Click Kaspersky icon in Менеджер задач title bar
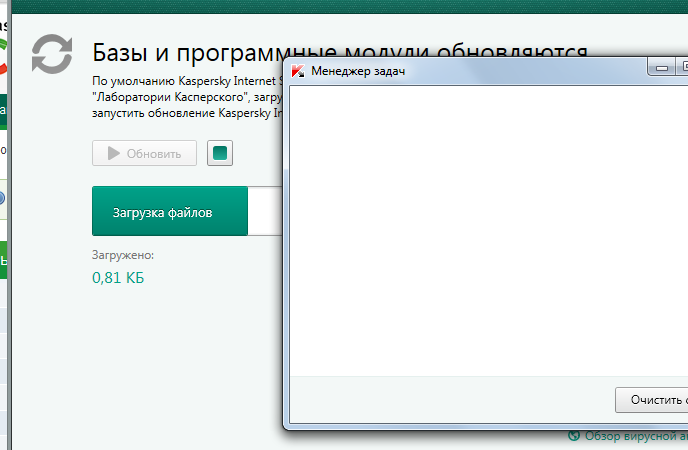 [x=298, y=71]
